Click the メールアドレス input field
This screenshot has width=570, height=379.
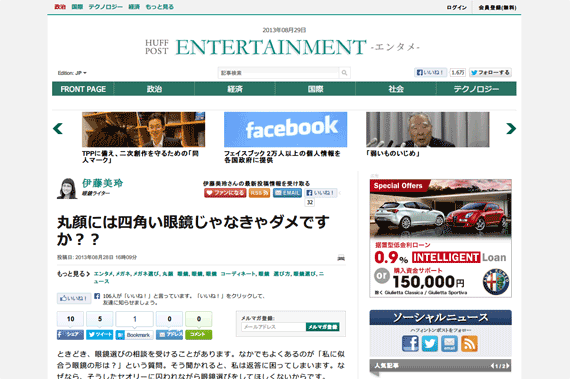click(x=273, y=327)
